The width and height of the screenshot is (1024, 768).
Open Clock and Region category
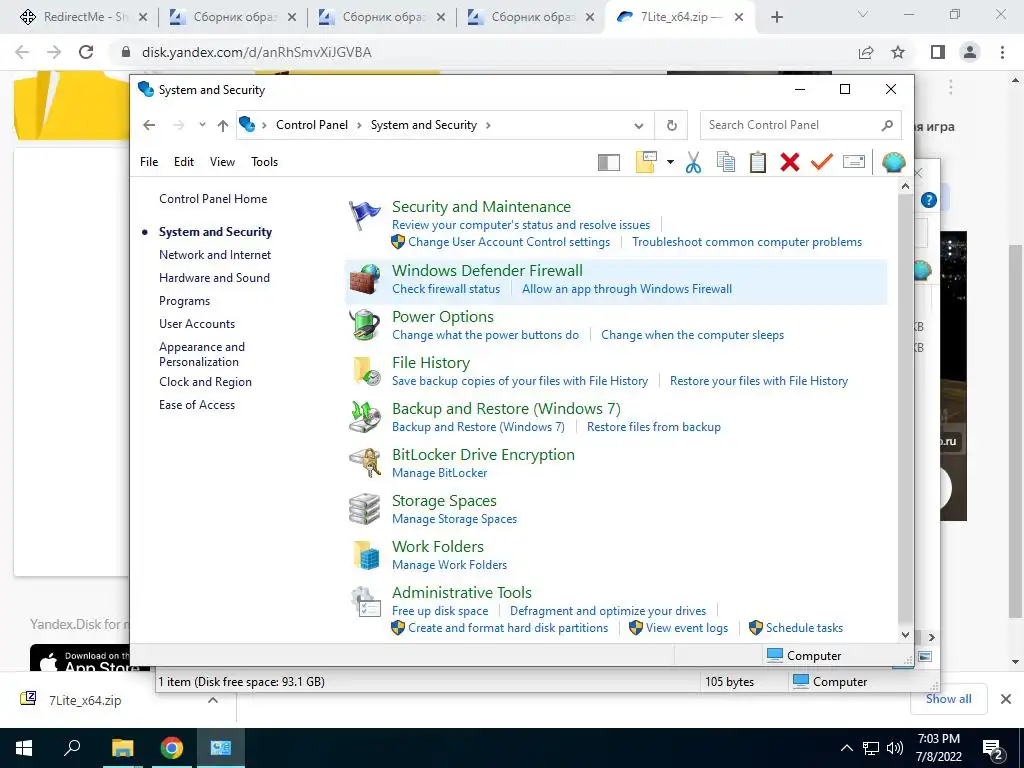[x=205, y=382]
